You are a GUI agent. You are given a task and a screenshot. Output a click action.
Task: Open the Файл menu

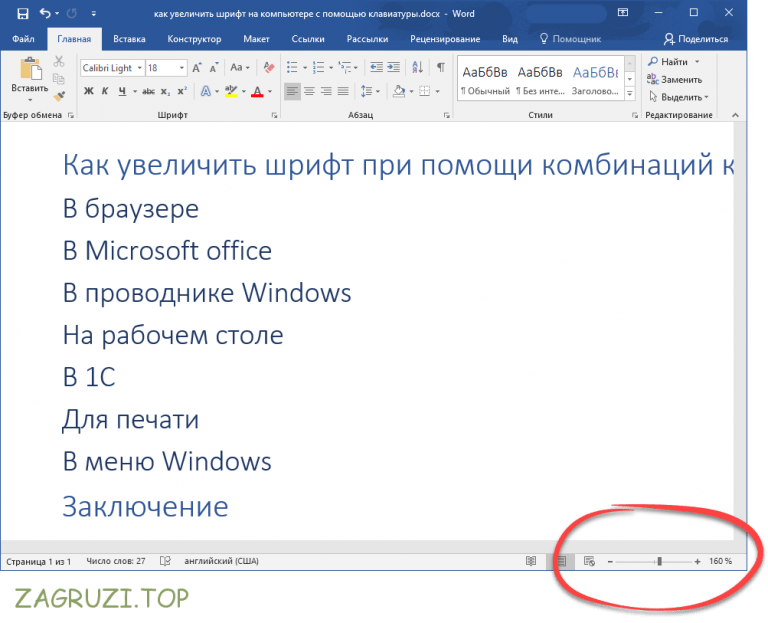click(23, 39)
